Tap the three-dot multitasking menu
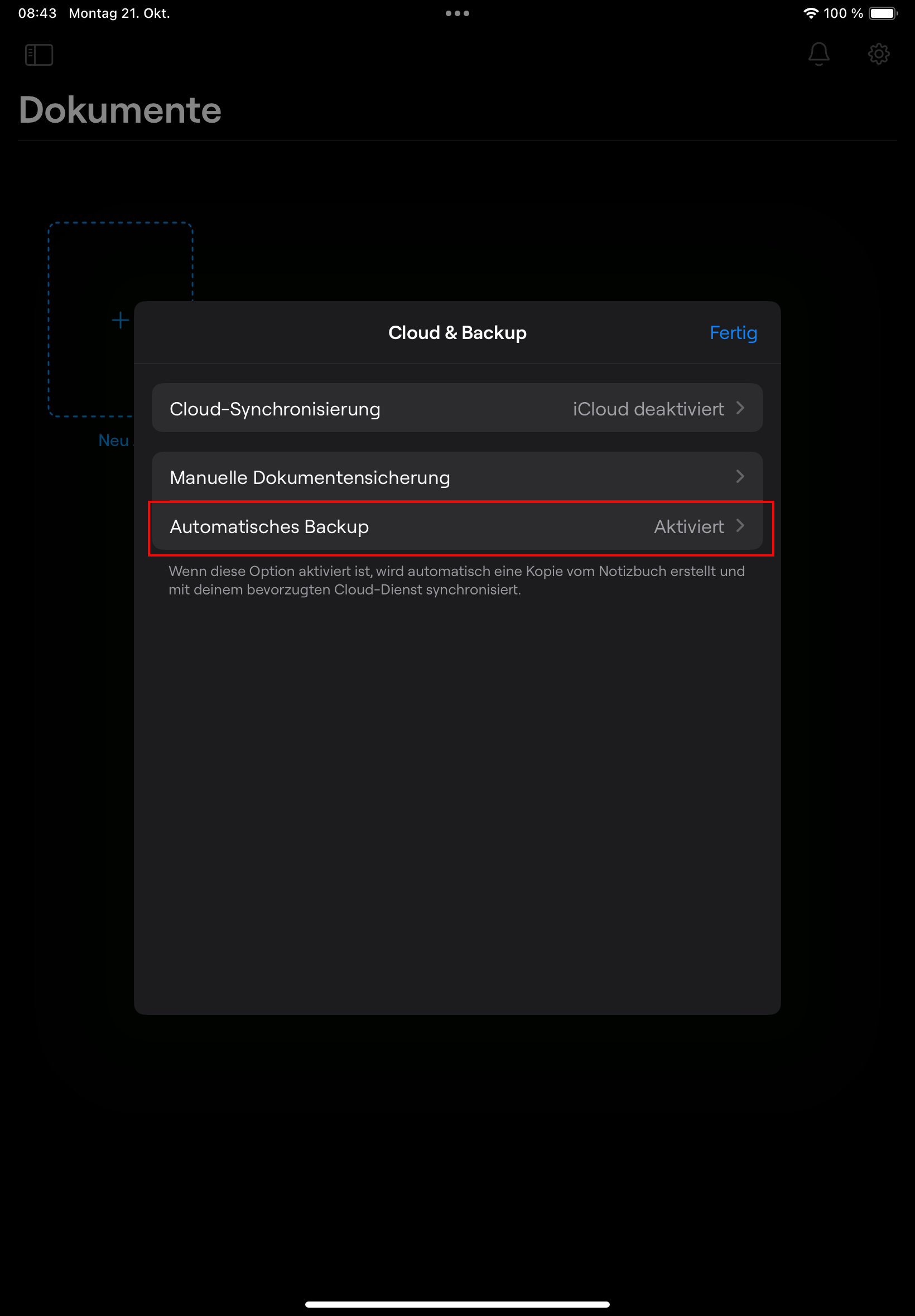This screenshot has height=1316, width=915. tap(457, 13)
